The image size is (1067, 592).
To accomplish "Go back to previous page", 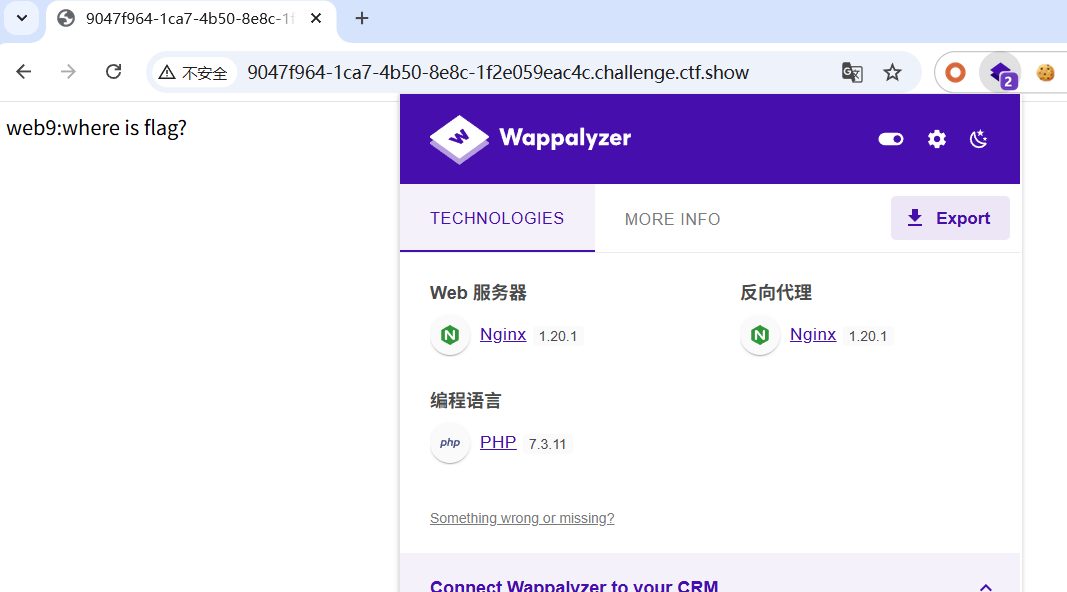I will click(x=24, y=72).
